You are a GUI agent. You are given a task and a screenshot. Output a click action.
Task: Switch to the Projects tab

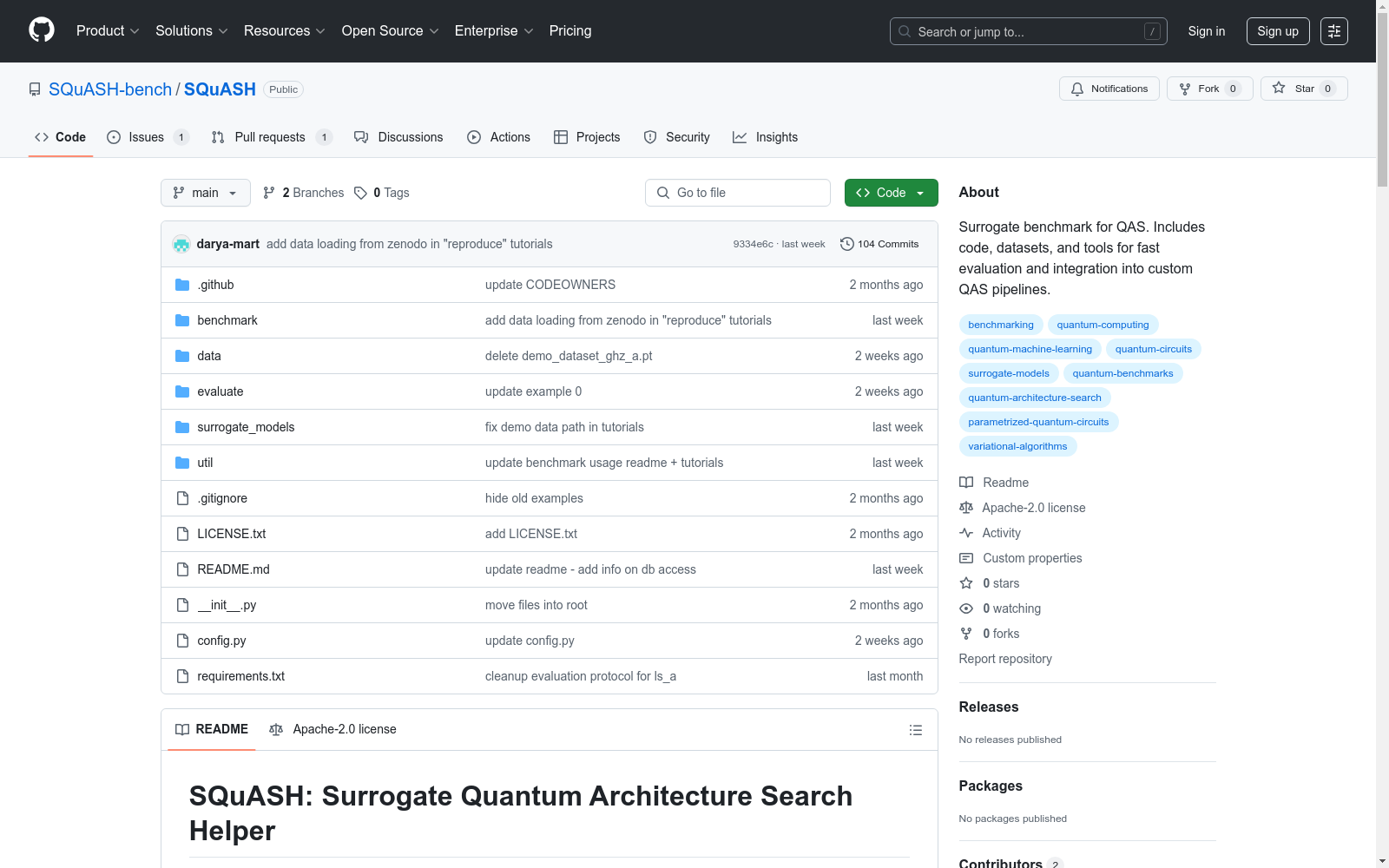click(x=587, y=137)
